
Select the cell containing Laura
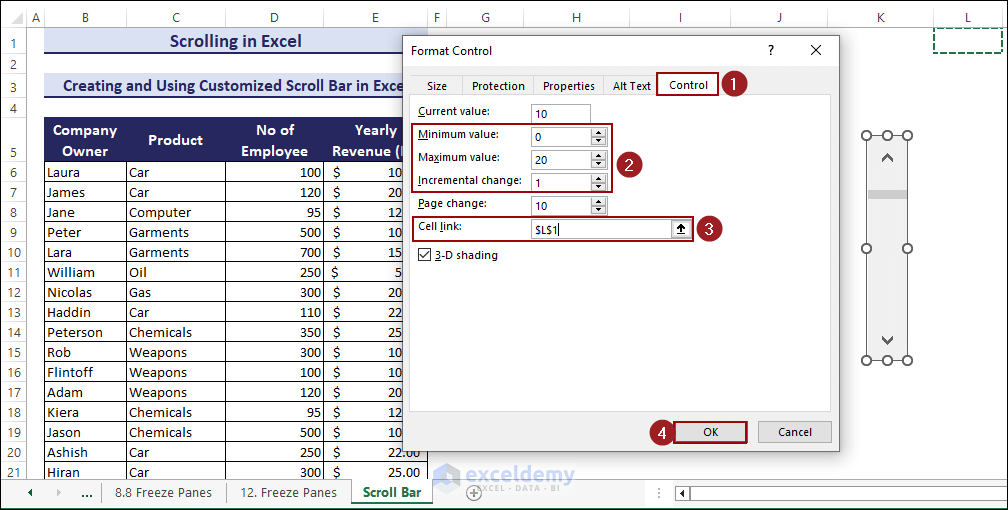[85, 172]
